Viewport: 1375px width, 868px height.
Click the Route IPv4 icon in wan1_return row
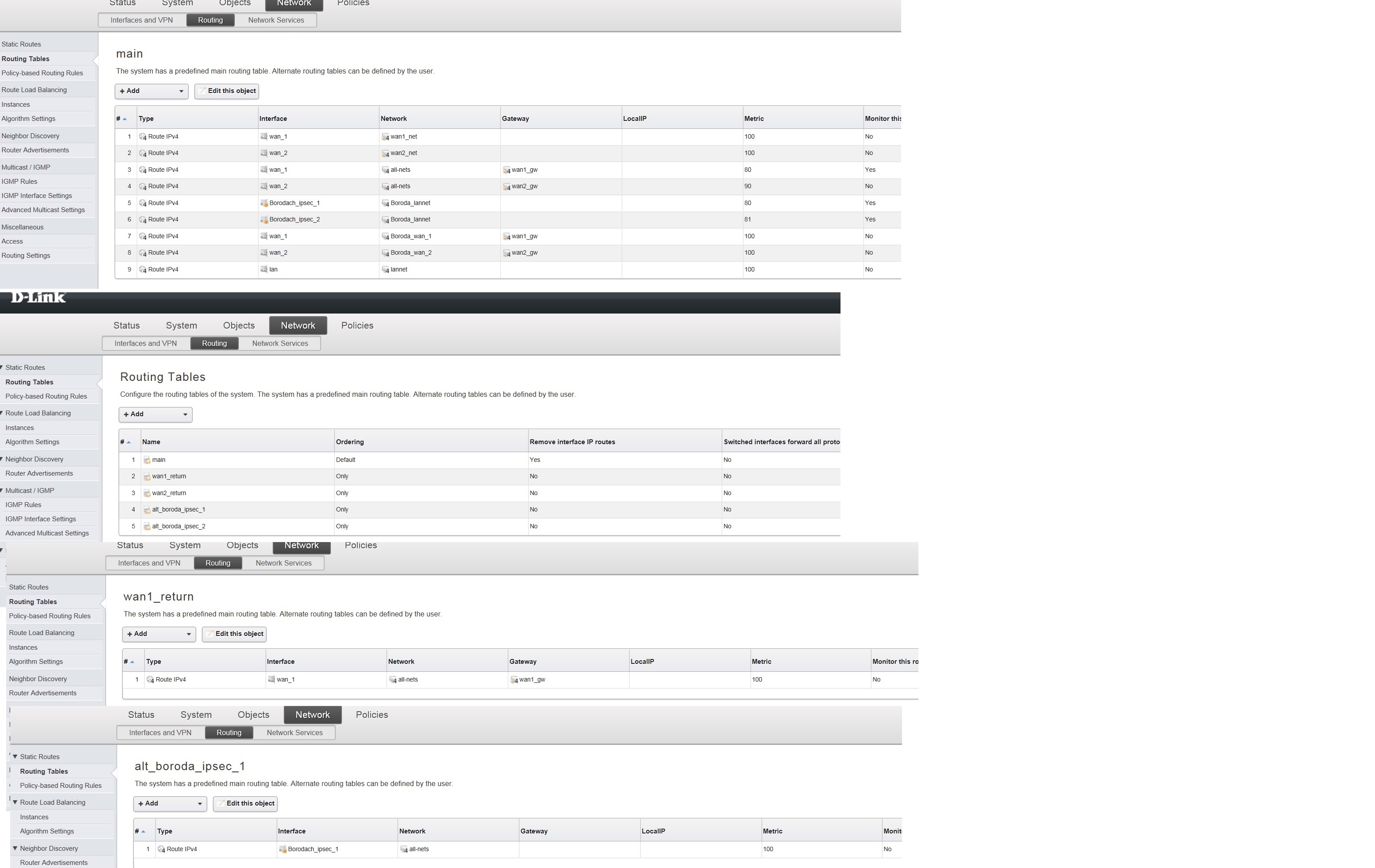(x=150, y=679)
